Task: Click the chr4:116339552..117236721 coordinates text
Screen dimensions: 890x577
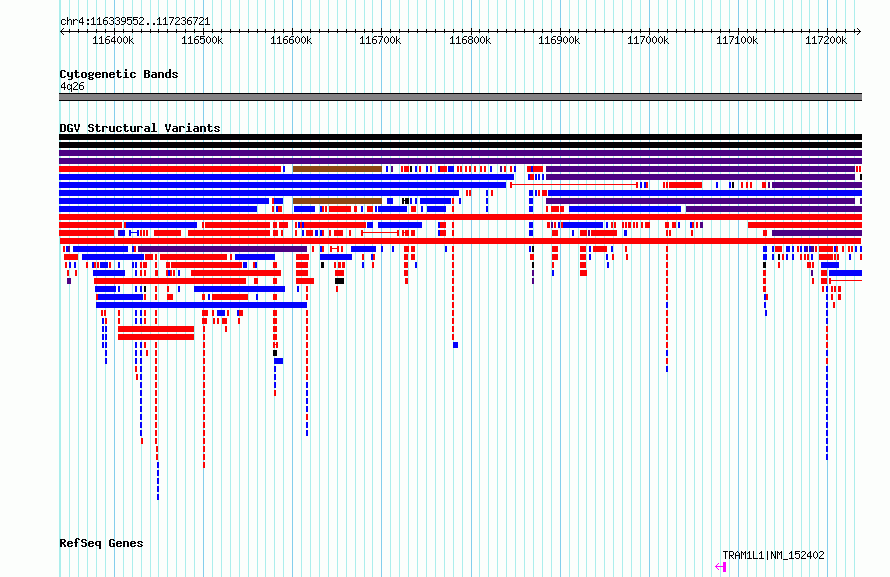Action: point(135,22)
